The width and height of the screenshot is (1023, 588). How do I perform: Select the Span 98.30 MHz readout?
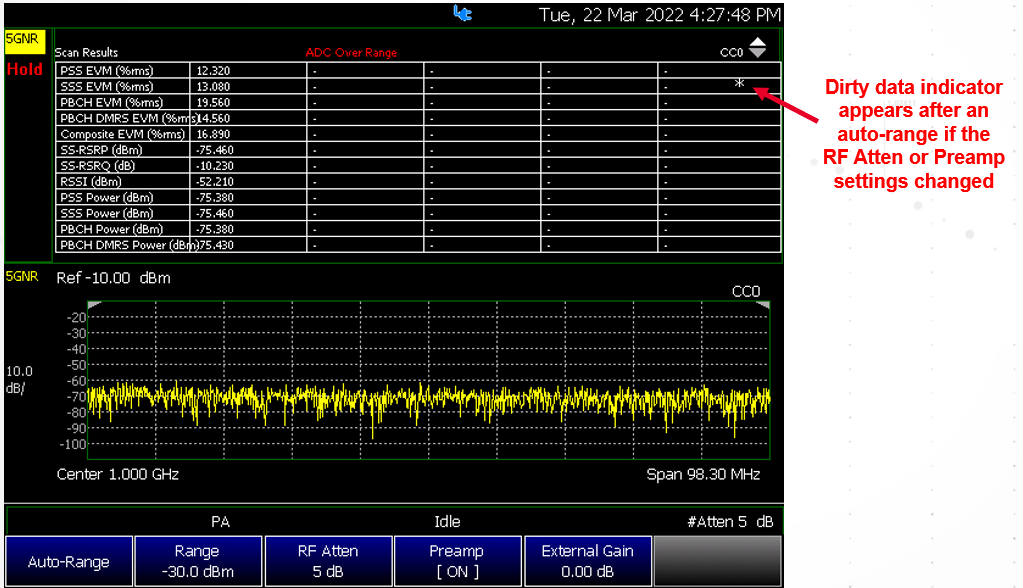point(703,474)
